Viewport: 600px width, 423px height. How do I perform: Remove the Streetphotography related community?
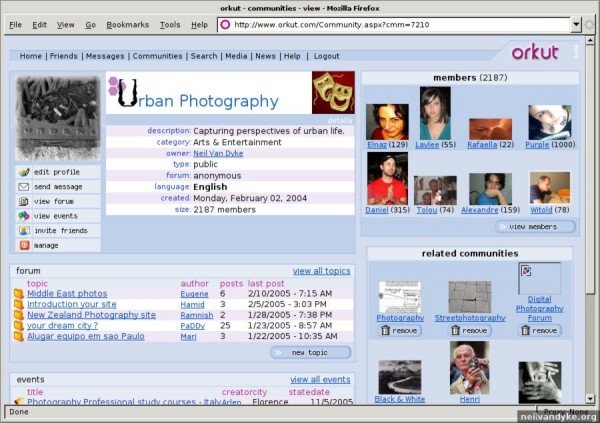coord(469,330)
